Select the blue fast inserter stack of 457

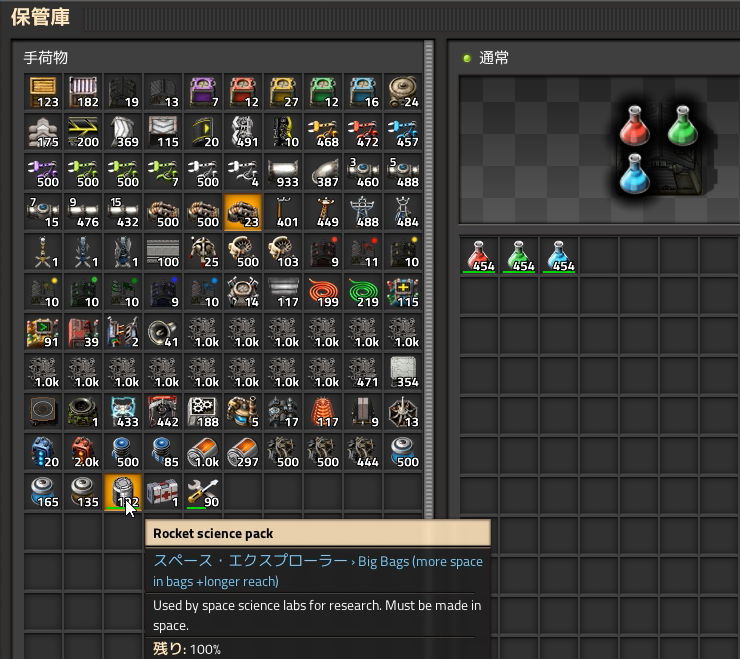(403, 132)
